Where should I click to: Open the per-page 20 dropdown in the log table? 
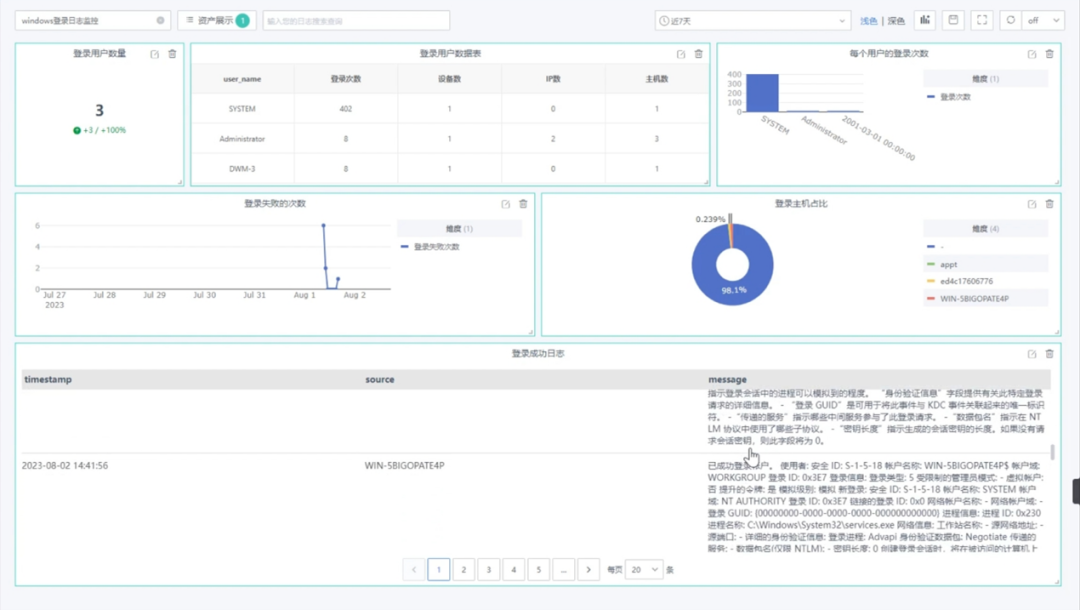(642, 568)
